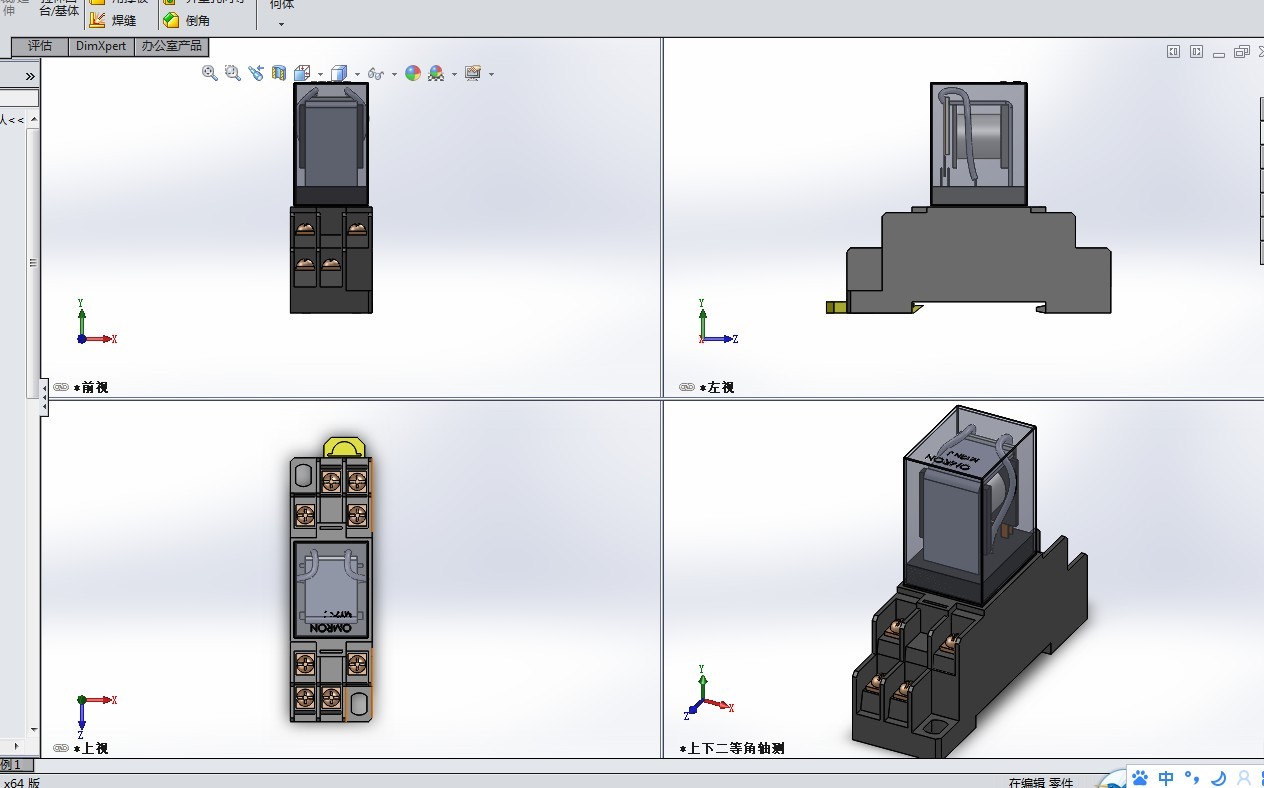Click the yellow clip in top view

343,447
